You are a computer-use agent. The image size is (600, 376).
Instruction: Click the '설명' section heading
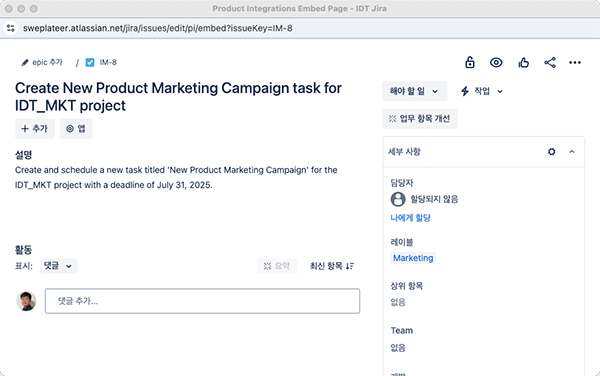(x=23, y=155)
